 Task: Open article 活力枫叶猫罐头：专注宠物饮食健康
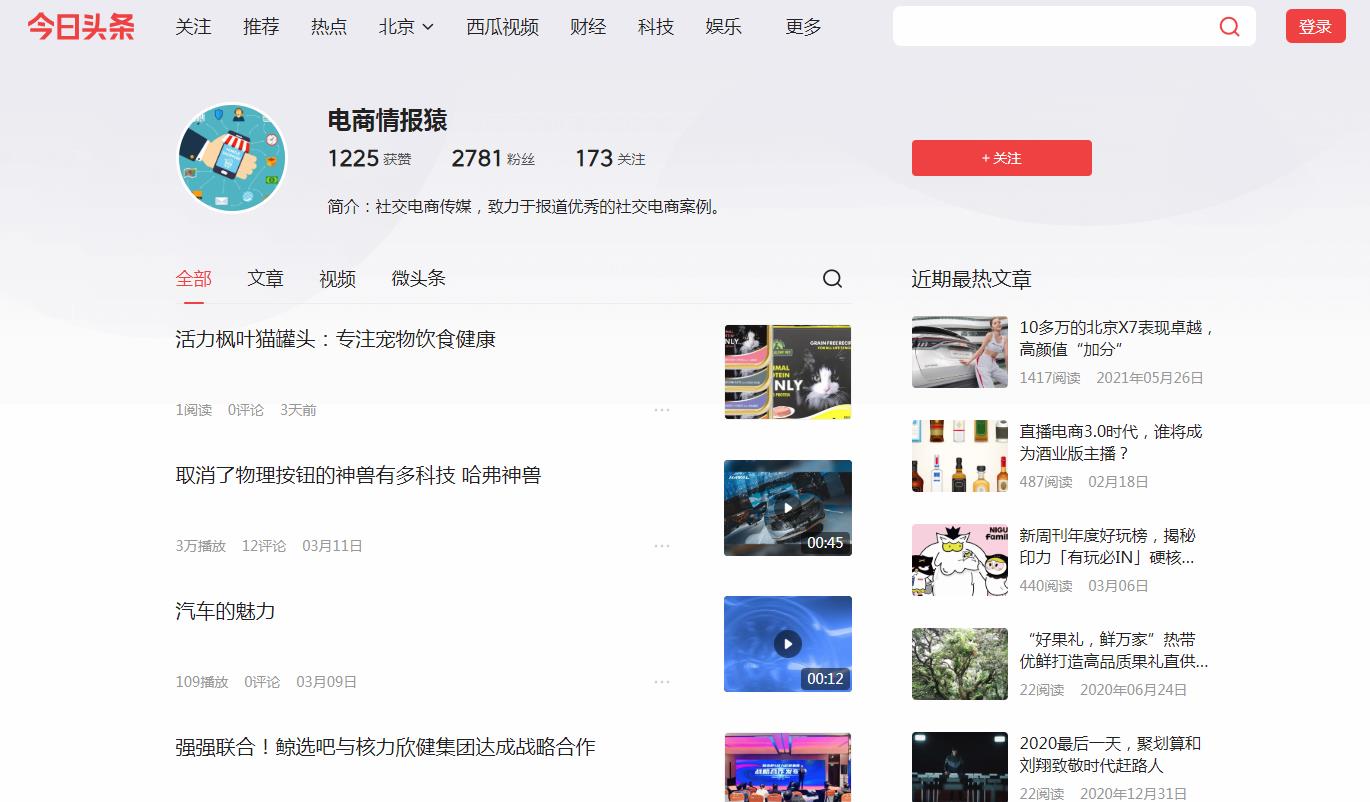pos(336,339)
